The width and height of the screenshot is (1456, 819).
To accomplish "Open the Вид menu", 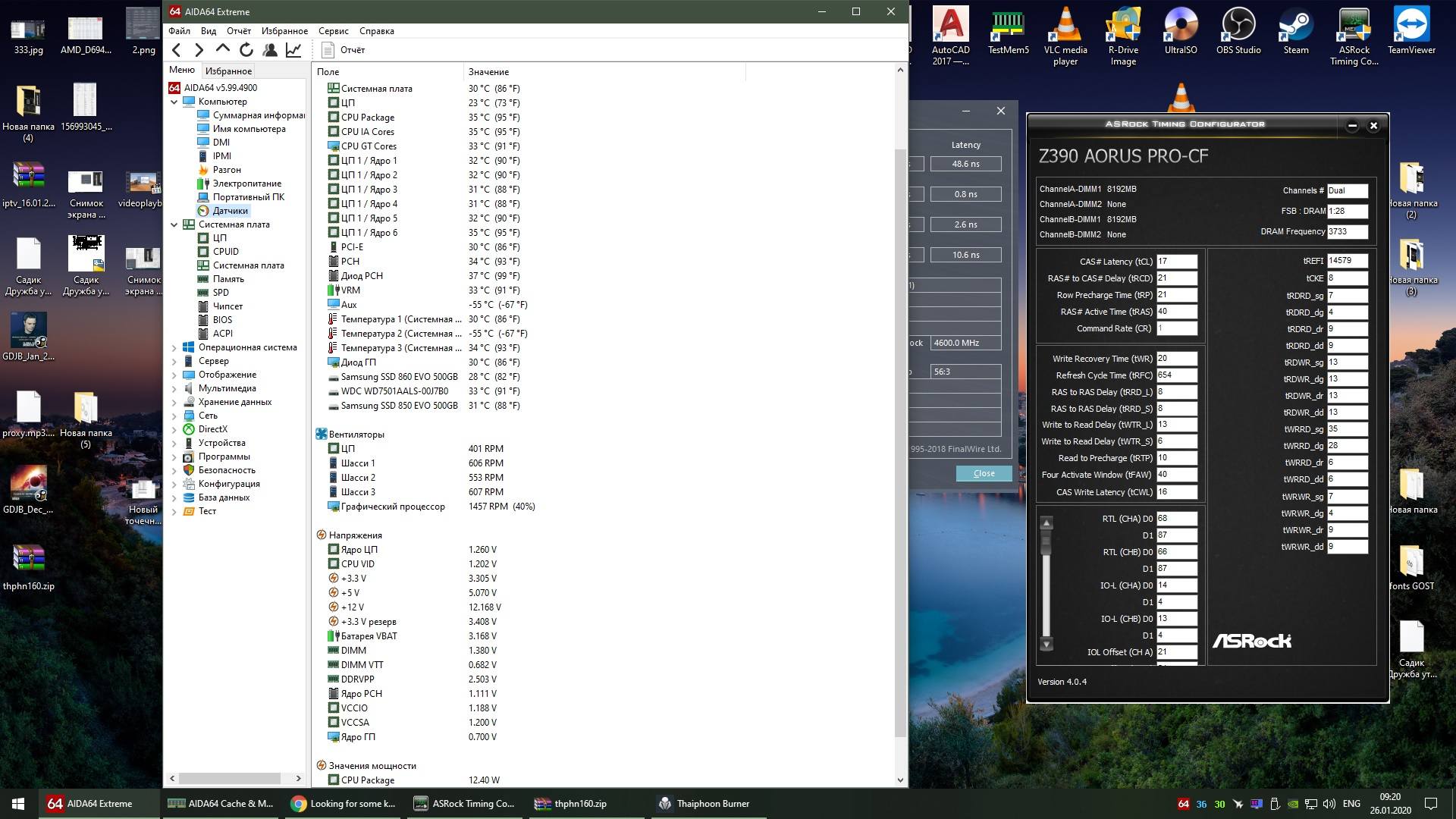I will (209, 31).
